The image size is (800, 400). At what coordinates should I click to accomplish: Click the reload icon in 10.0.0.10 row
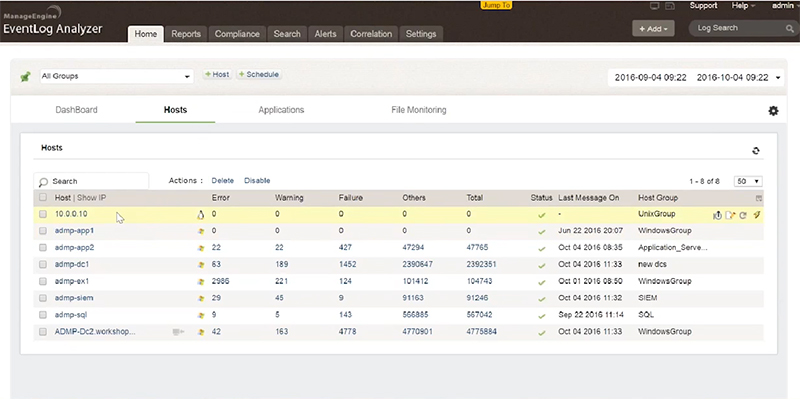(743, 215)
